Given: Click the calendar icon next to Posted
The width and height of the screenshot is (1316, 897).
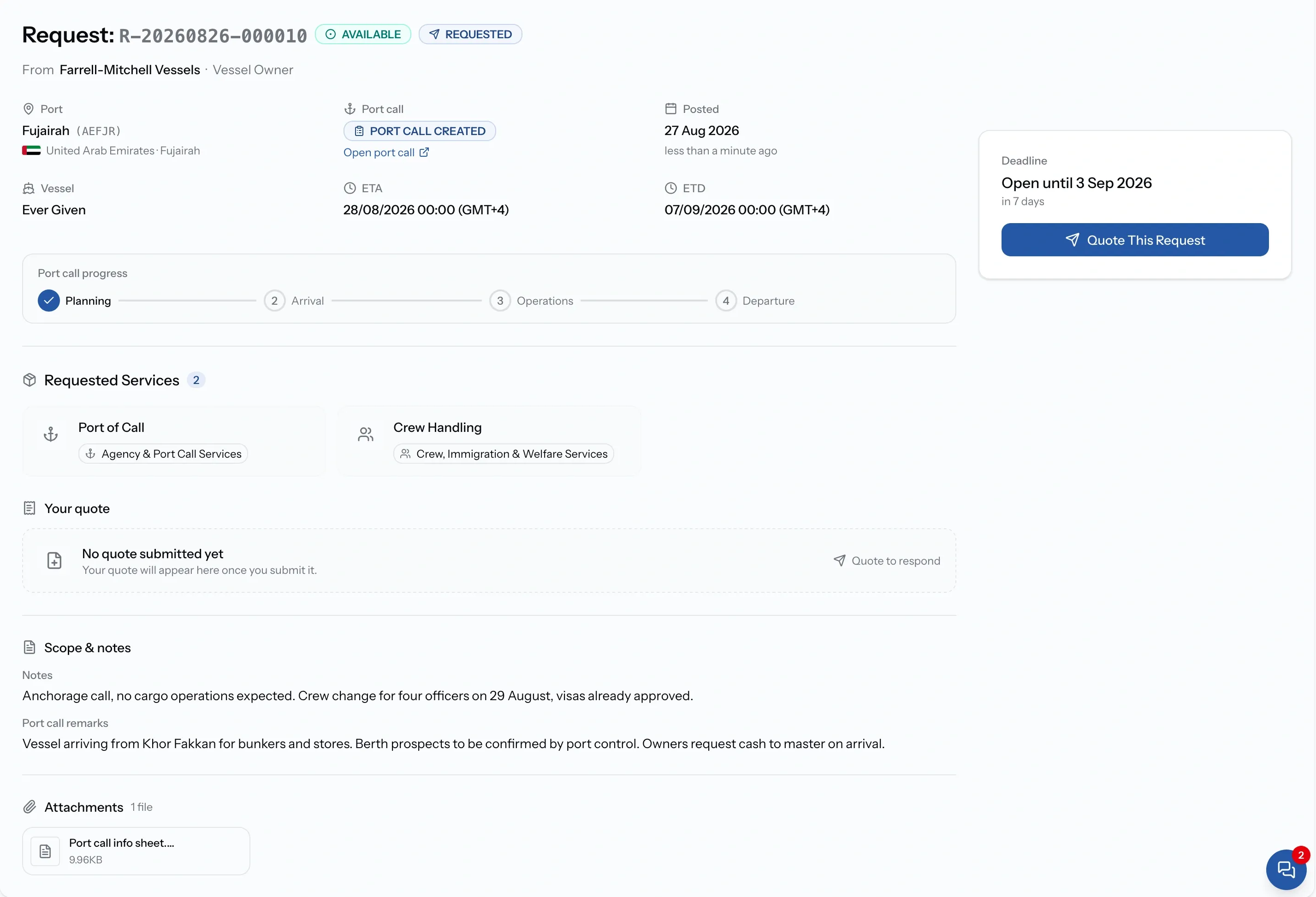Looking at the screenshot, I should click(670, 109).
